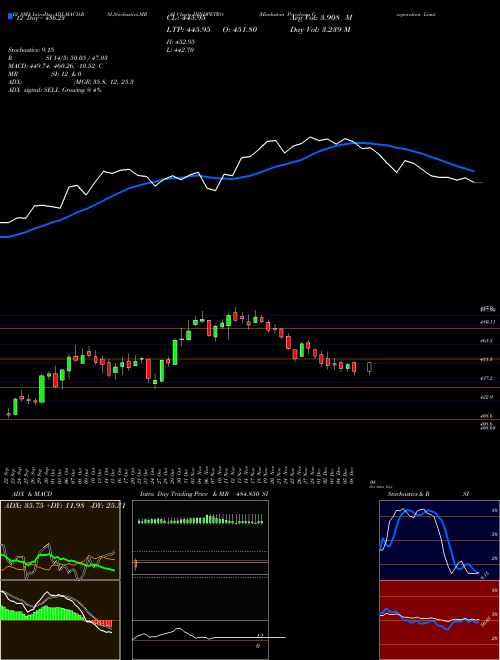Open the intraday candles mini chart
500x660 pixels.
coord(200,538)
